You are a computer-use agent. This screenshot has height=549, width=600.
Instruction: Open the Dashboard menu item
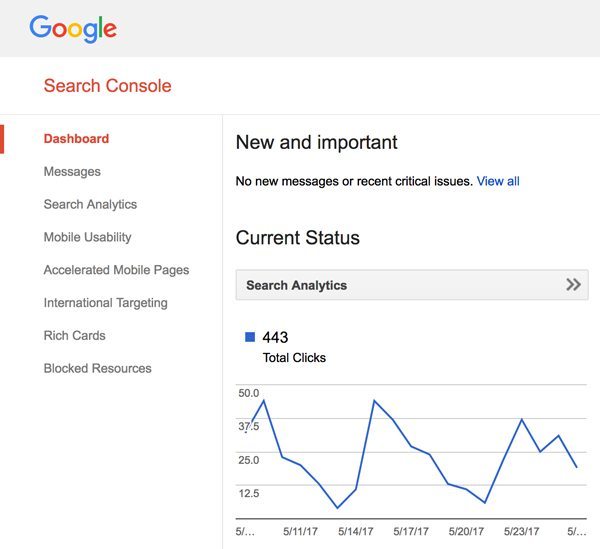tap(76, 138)
